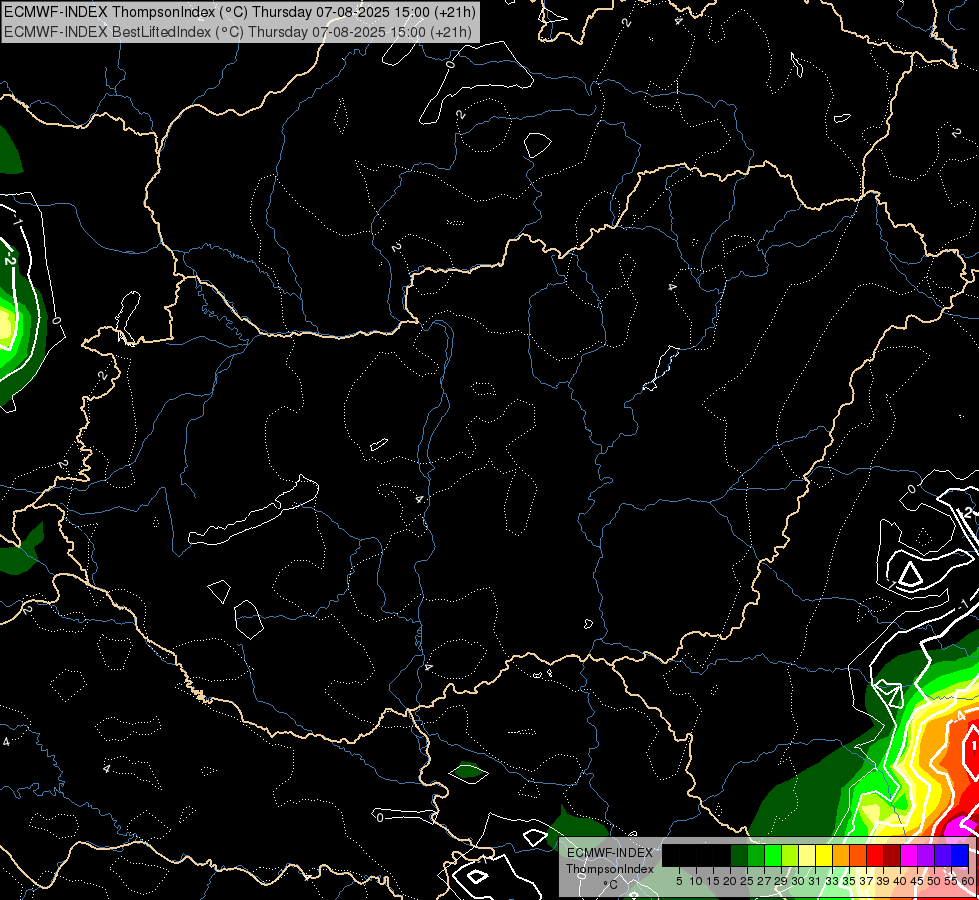Select the bright green 27-29 legend swatch
The image size is (979, 900).
773,855
